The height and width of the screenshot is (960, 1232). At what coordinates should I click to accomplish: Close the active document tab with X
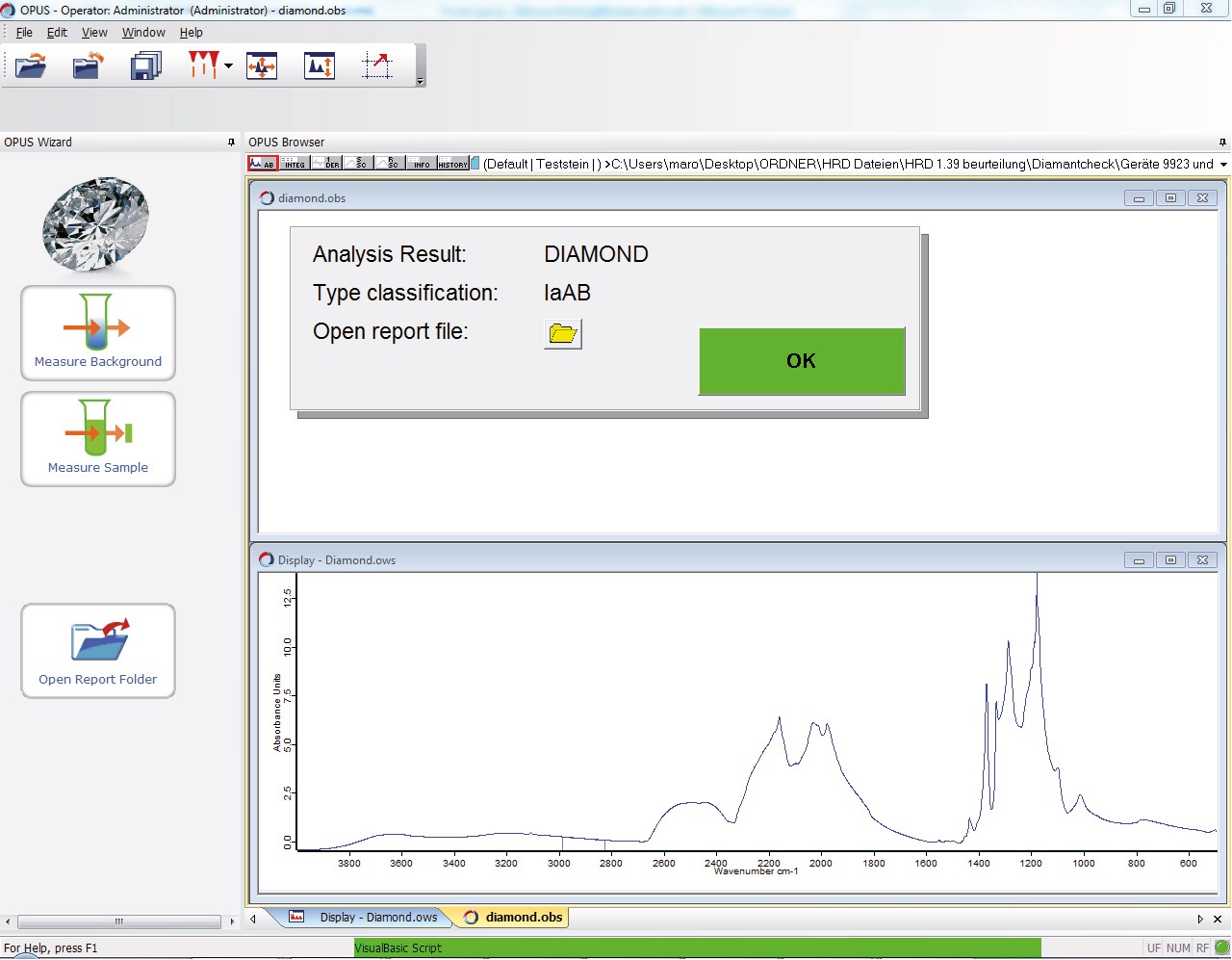[x=1218, y=919]
